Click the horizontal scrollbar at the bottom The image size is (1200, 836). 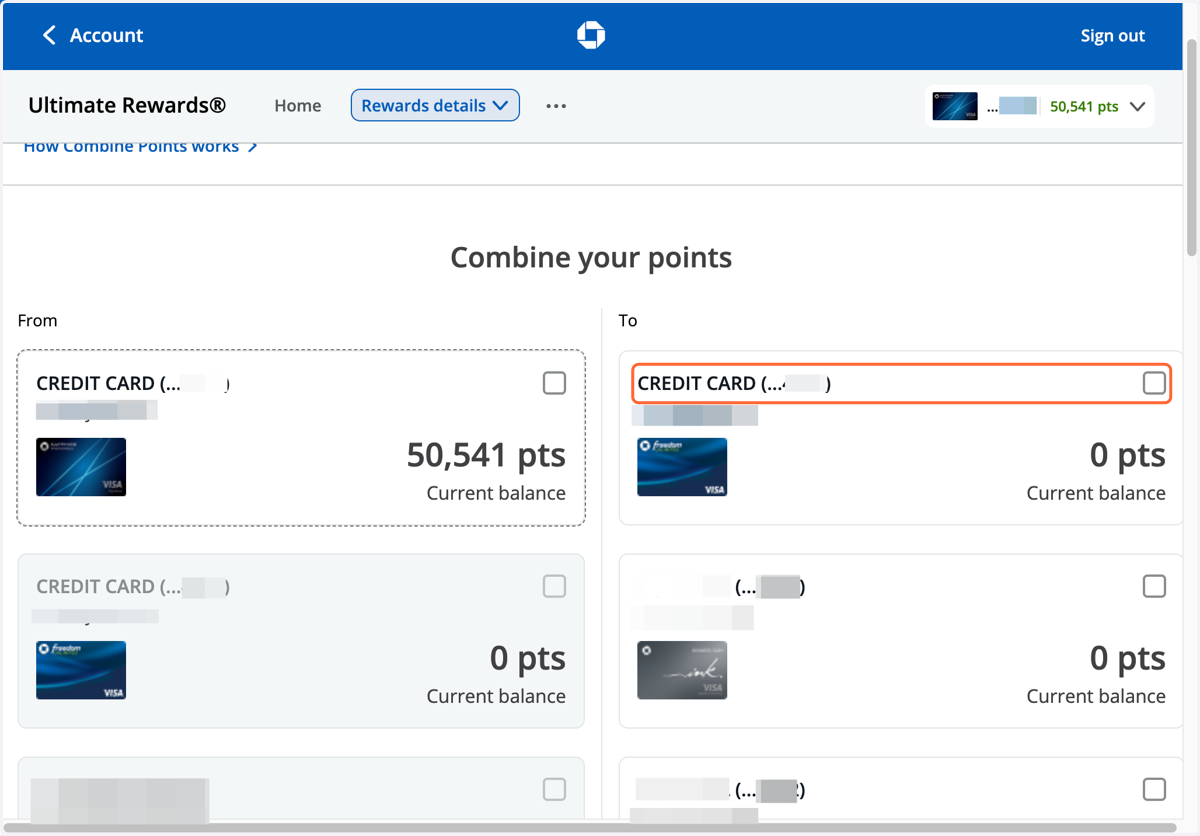[590, 829]
